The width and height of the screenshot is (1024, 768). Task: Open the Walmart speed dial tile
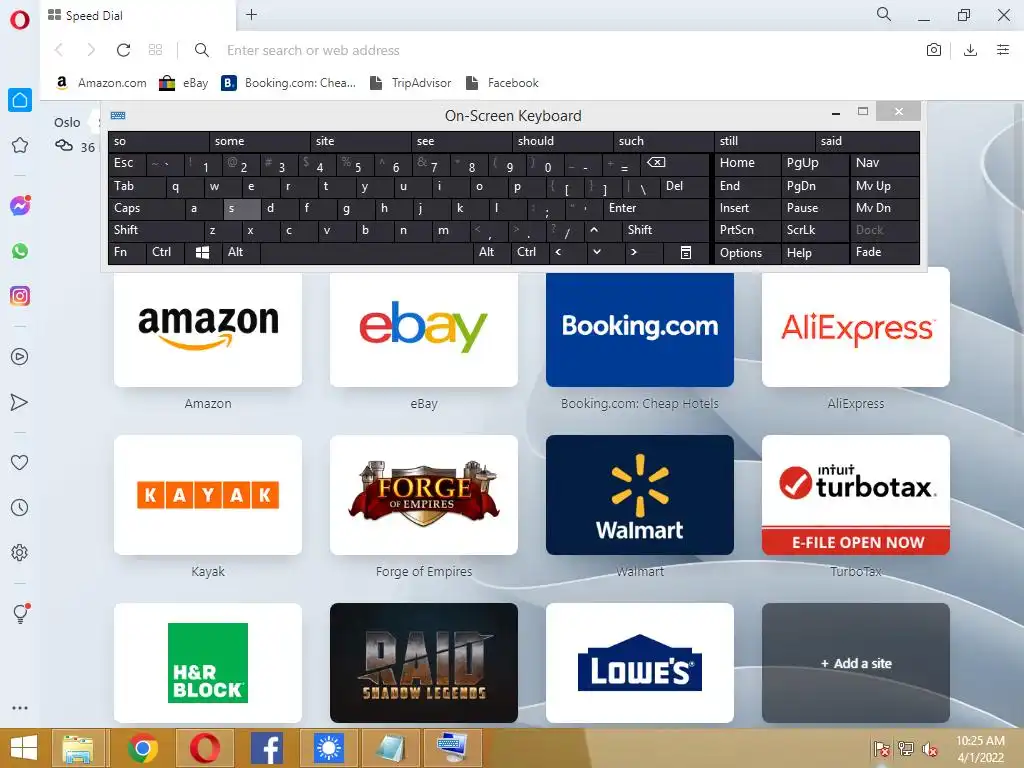coord(640,495)
